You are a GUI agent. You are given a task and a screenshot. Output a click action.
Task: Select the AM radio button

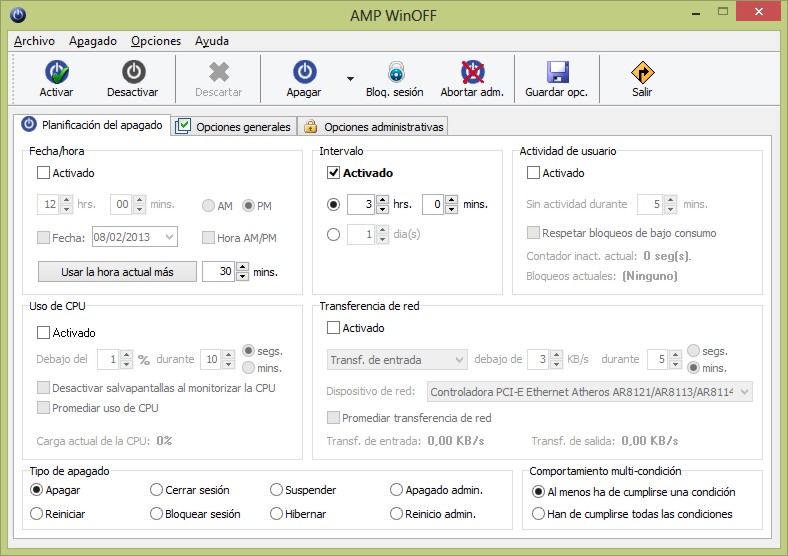pyautogui.click(x=209, y=206)
